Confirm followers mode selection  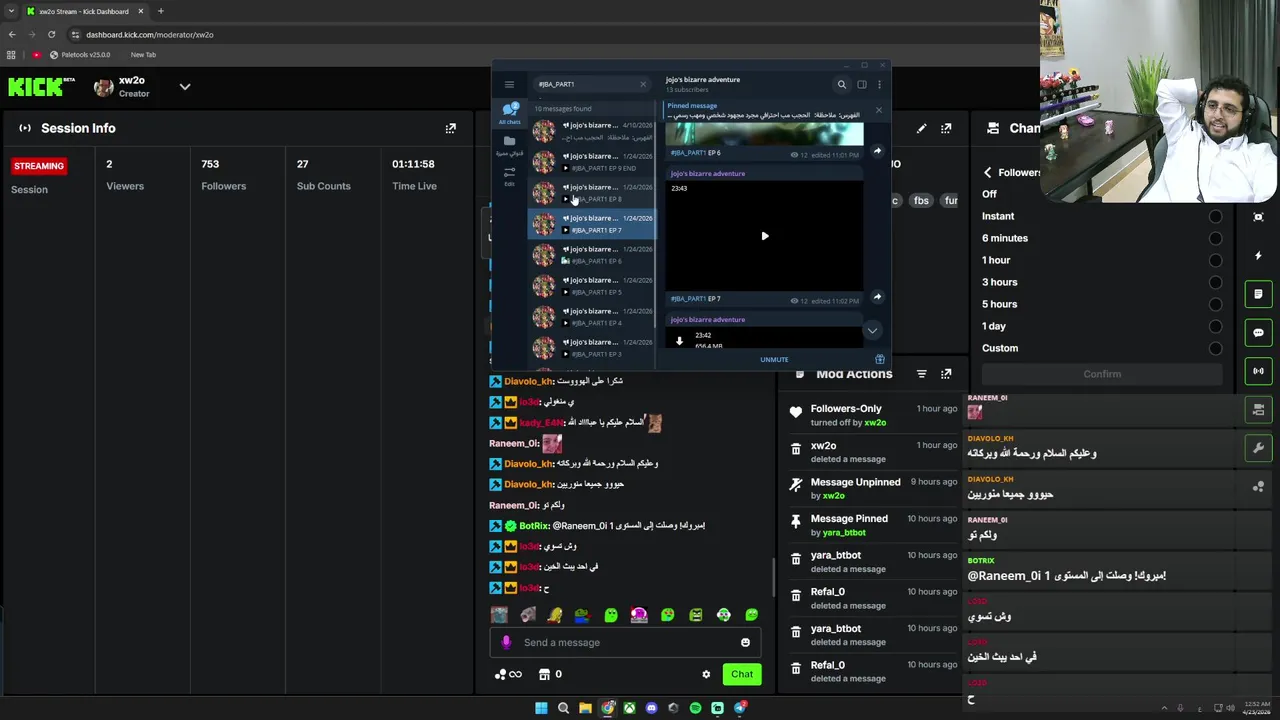1102,374
